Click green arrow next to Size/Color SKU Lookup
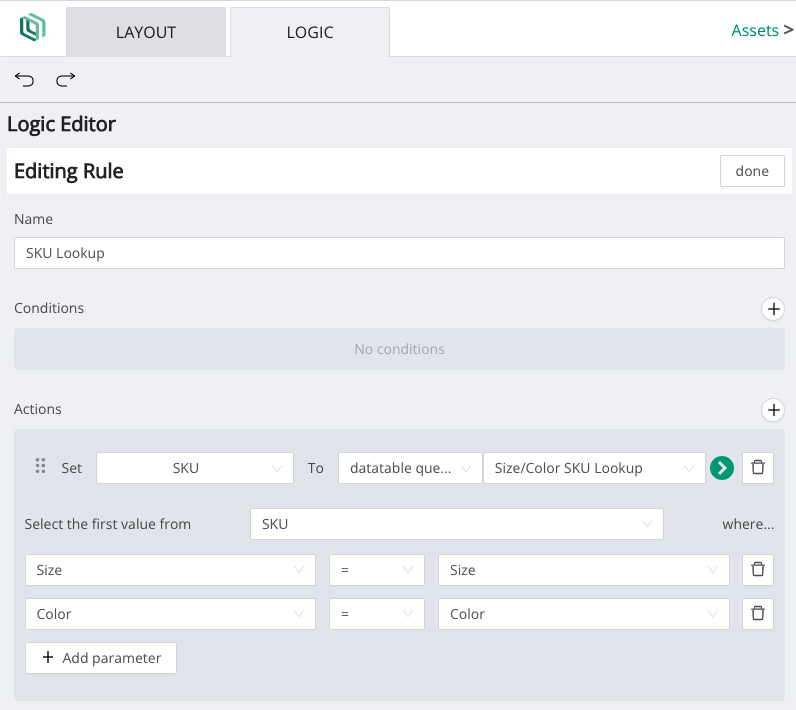The width and height of the screenshot is (796, 710). tap(722, 468)
